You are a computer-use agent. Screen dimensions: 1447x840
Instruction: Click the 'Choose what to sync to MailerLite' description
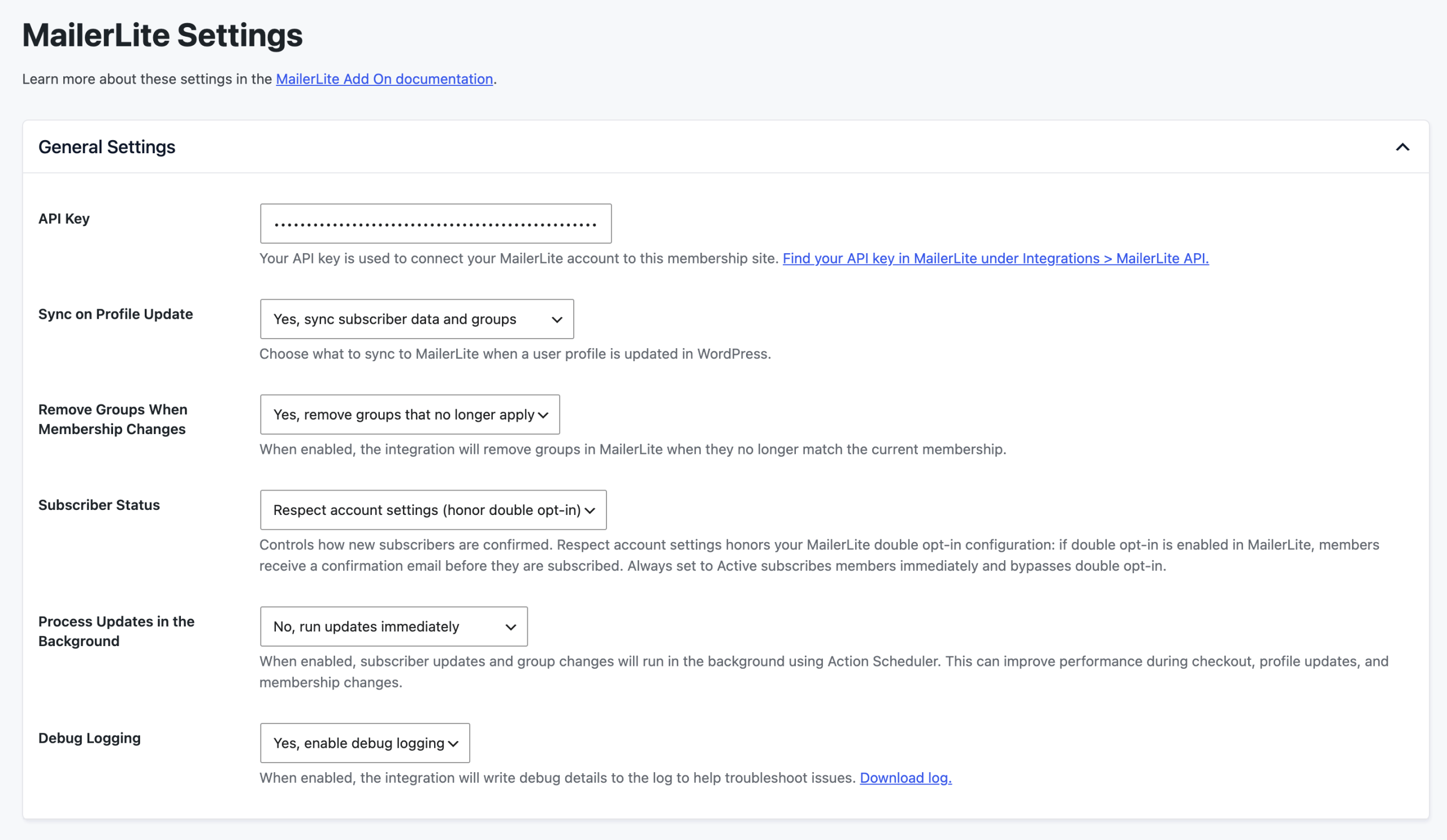tap(515, 354)
